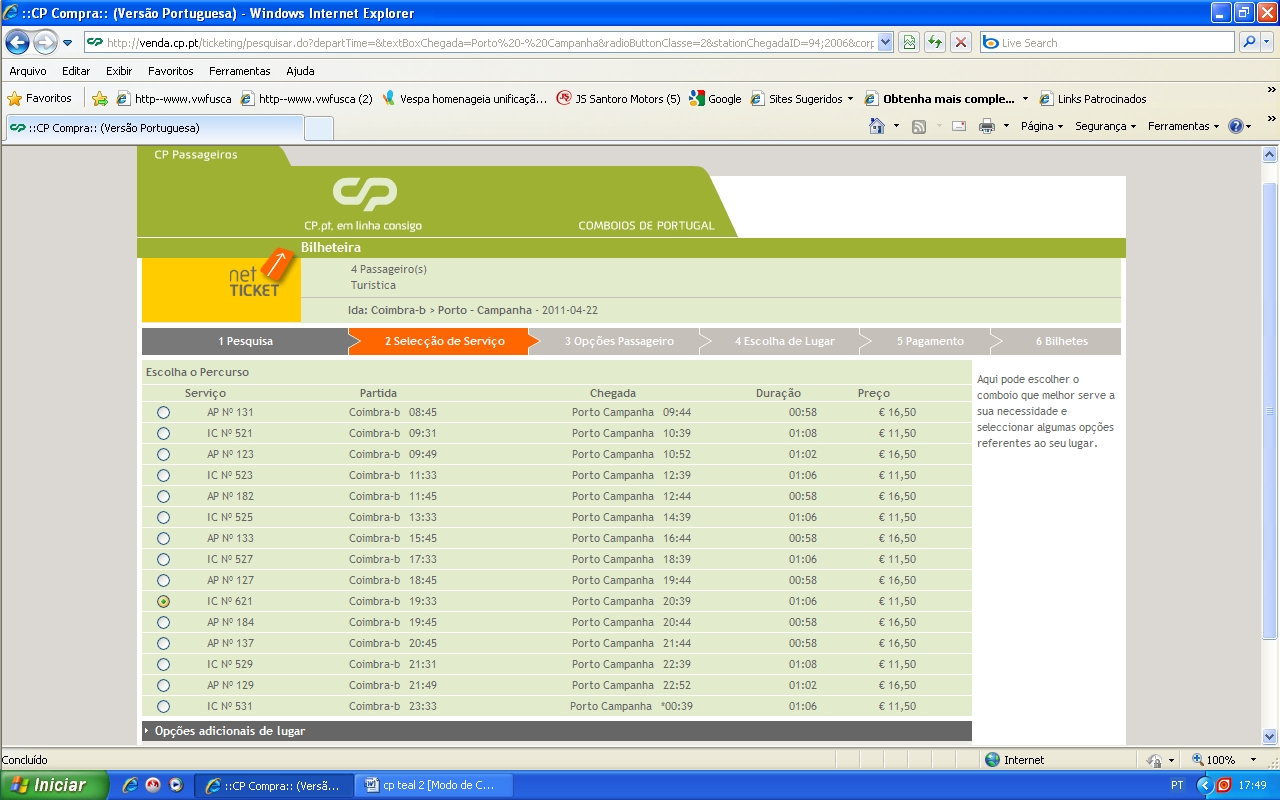Viewport: 1280px width, 800px height.
Task: Click the Refresh page icon
Action: point(935,43)
